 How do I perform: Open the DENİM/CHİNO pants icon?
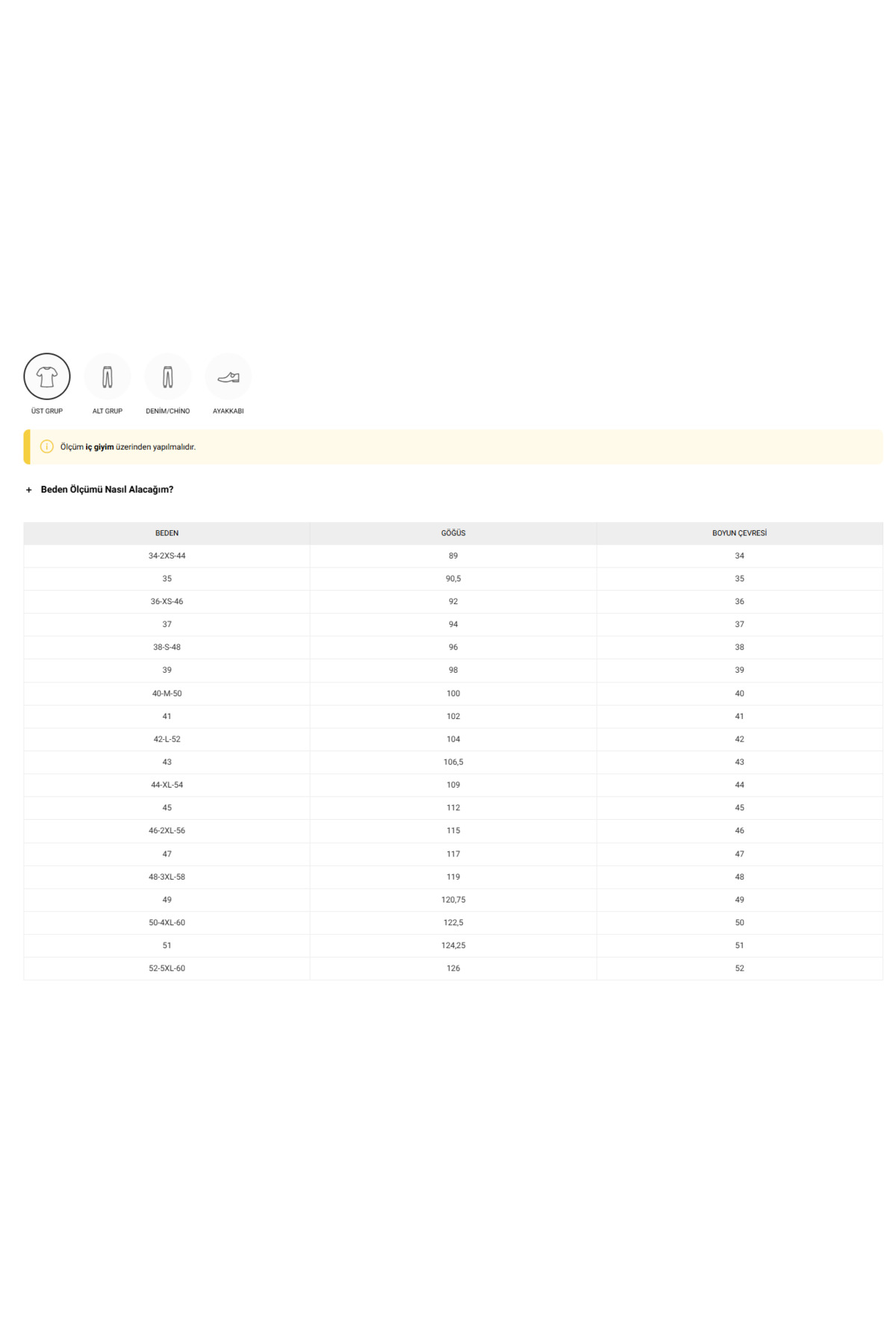coord(167,376)
